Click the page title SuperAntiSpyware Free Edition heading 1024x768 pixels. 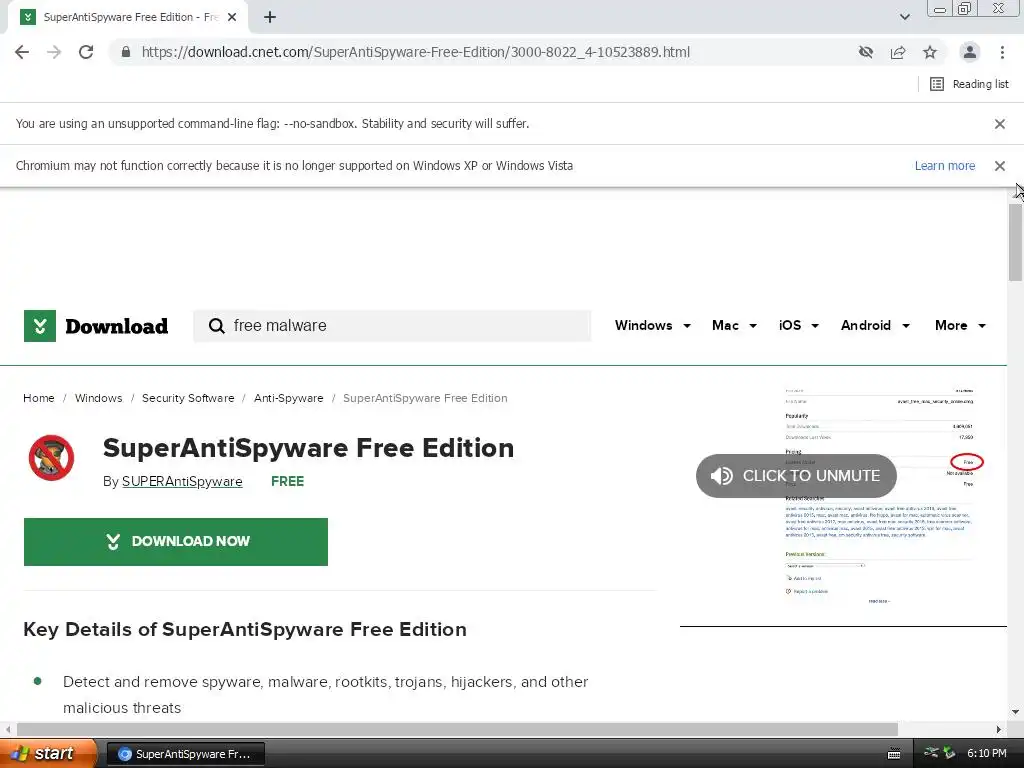tap(308, 449)
